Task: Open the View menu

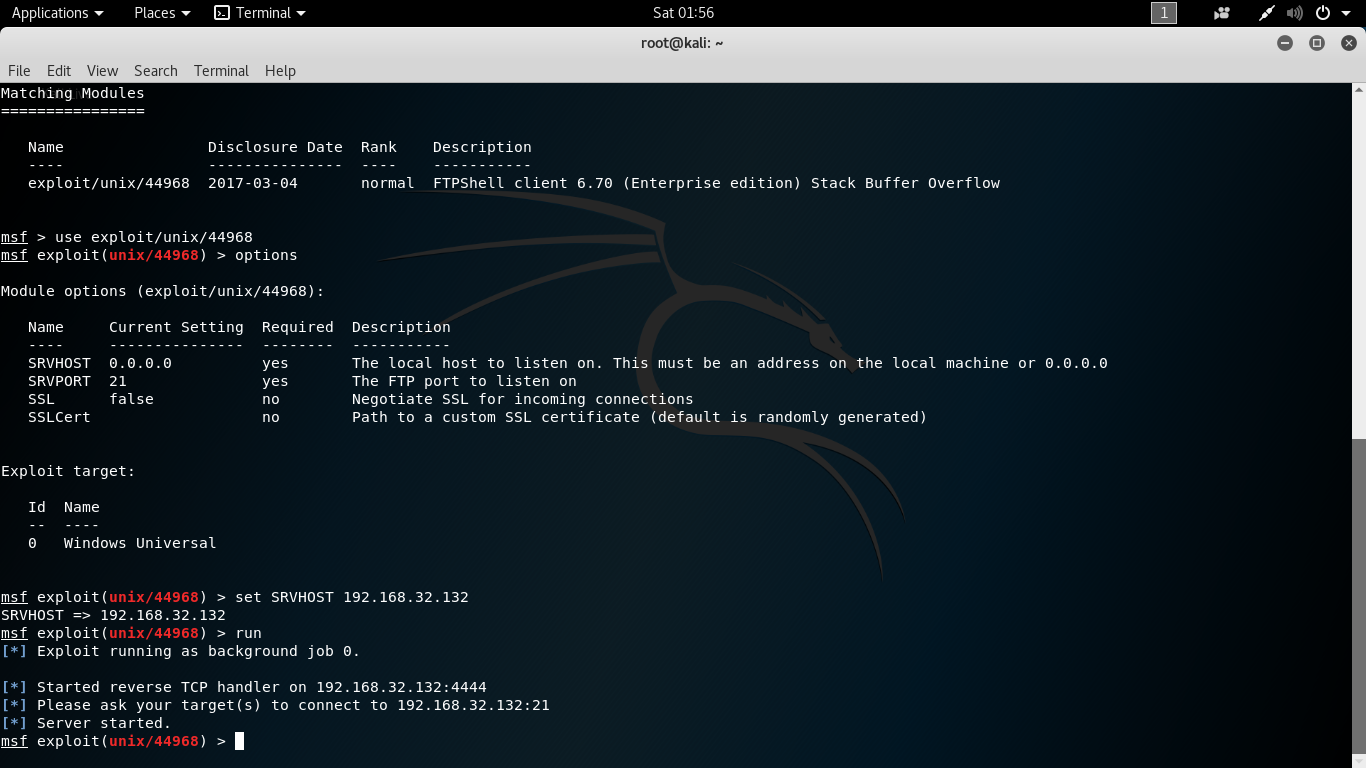Action: 102,70
